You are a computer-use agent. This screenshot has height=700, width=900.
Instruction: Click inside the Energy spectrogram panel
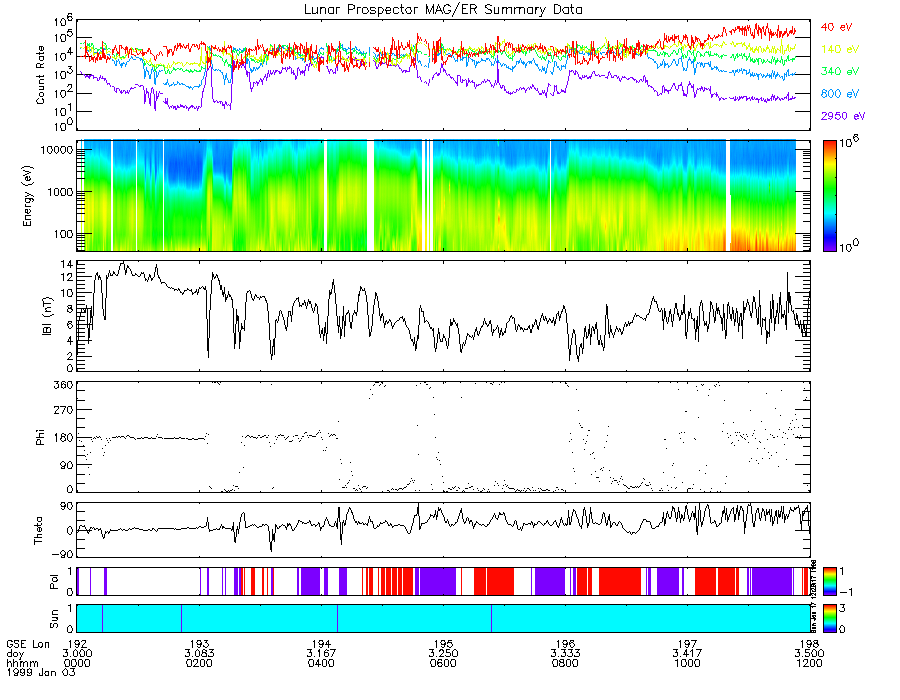pos(443,196)
